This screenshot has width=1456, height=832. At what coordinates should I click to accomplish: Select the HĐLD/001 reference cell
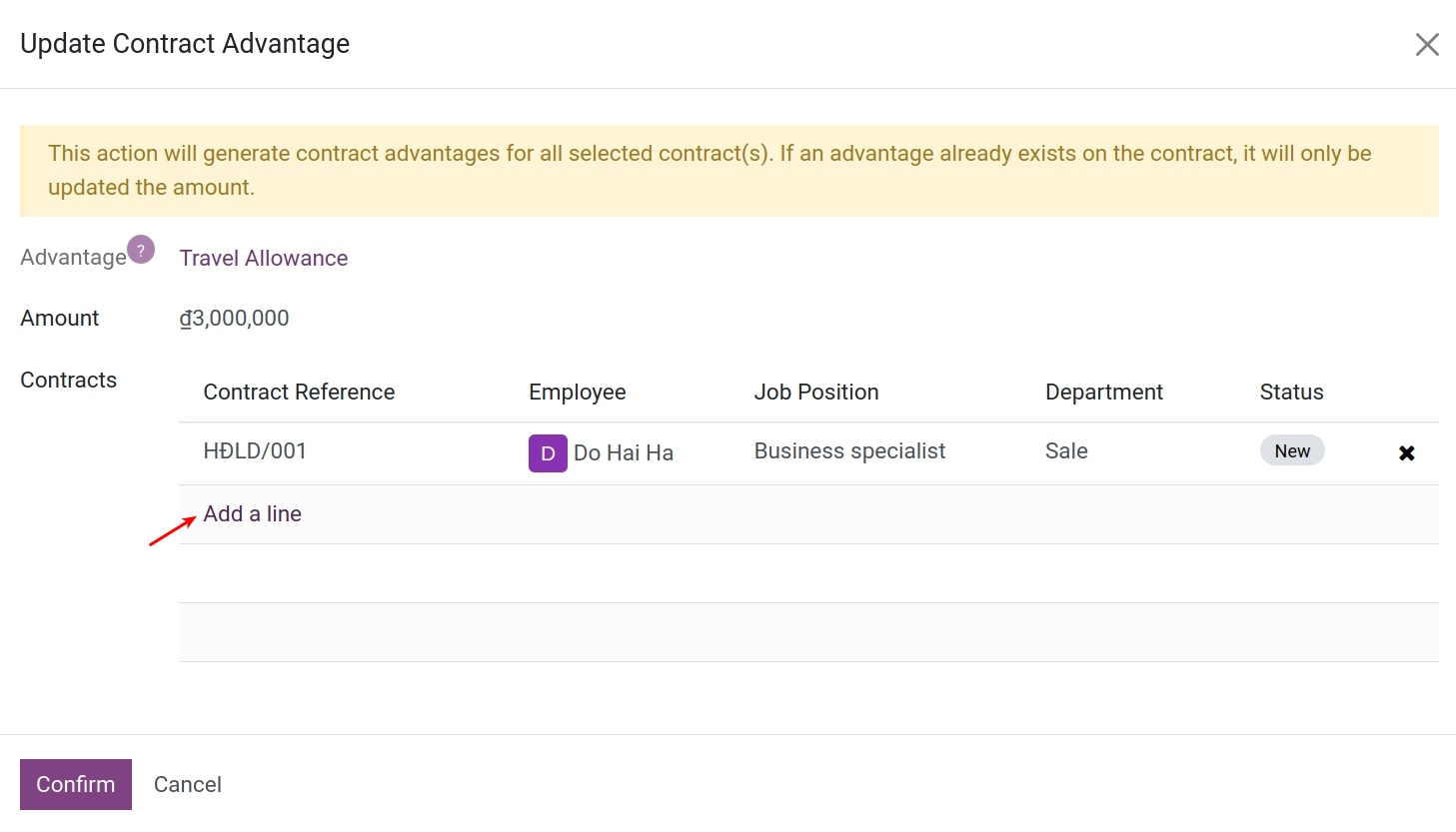255,450
